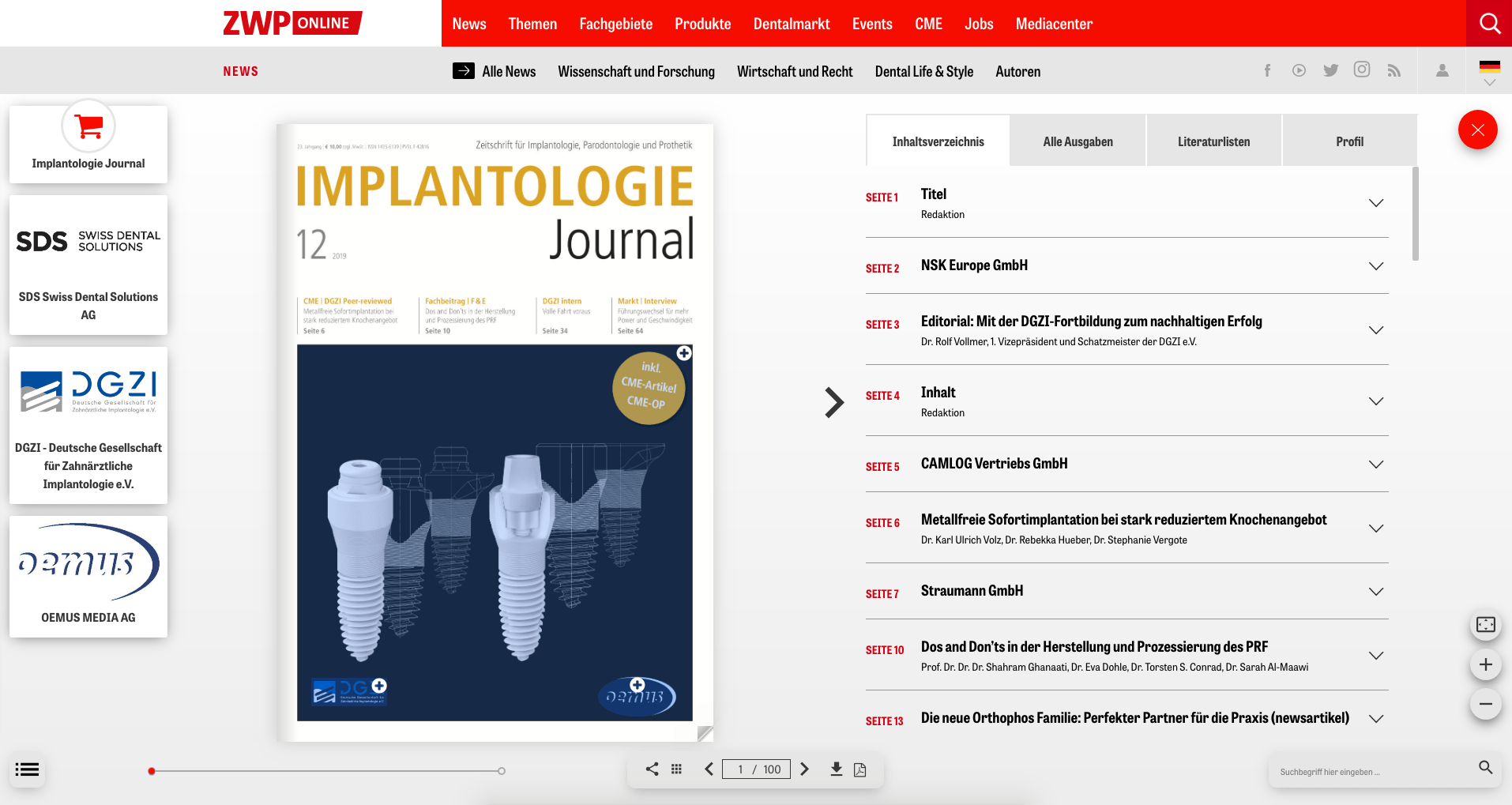Open Wissenschaft und Forschung news link
1512x805 pixels.
coord(636,71)
